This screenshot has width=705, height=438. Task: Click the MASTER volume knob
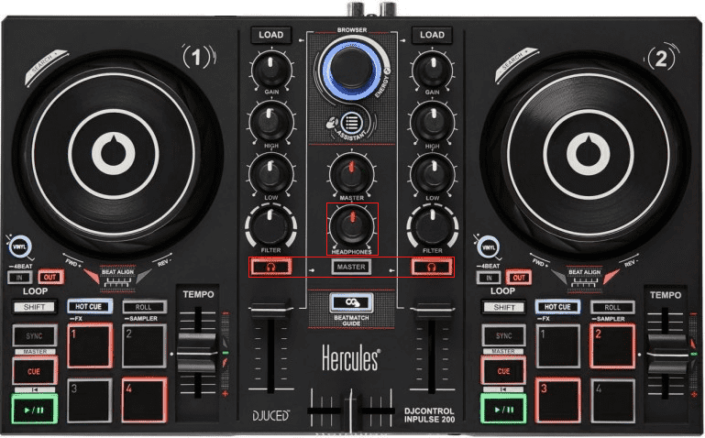pos(352,174)
